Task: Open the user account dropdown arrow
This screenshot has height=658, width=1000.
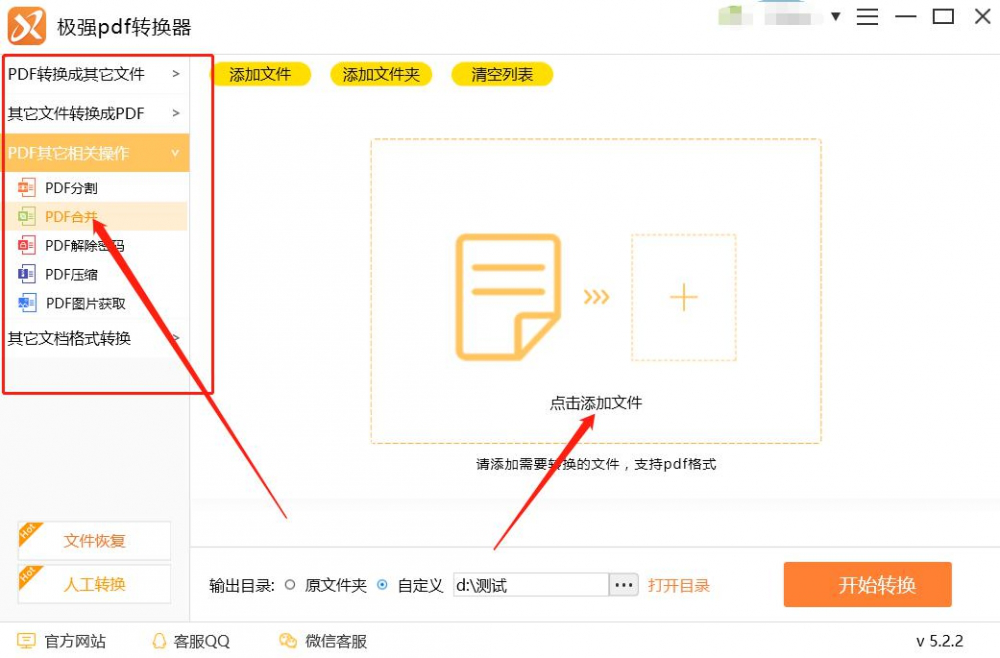Action: pyautogui.click(x=835, y=17)
